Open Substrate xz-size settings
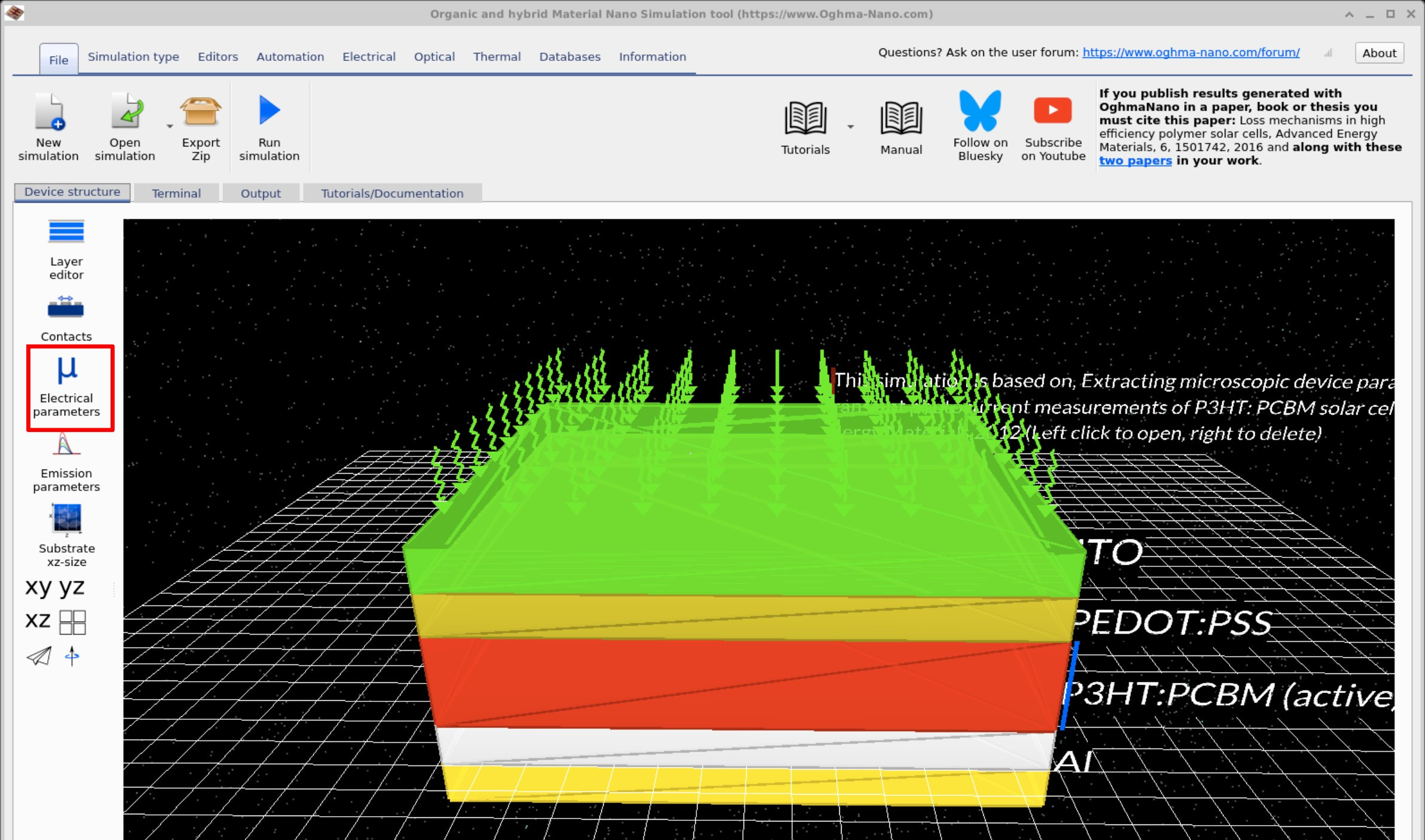The image size is (1425, 840). pos(66,535)
